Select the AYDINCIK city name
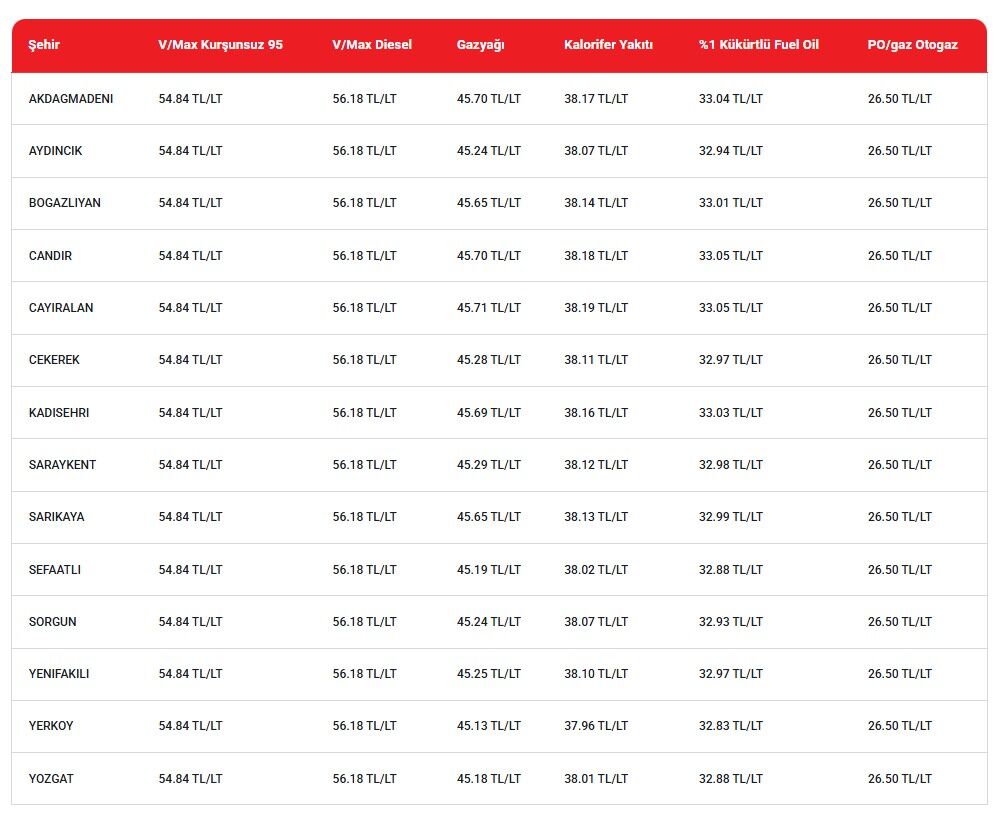The width and height of the screenshot is (1002, 822). [56, 151]
